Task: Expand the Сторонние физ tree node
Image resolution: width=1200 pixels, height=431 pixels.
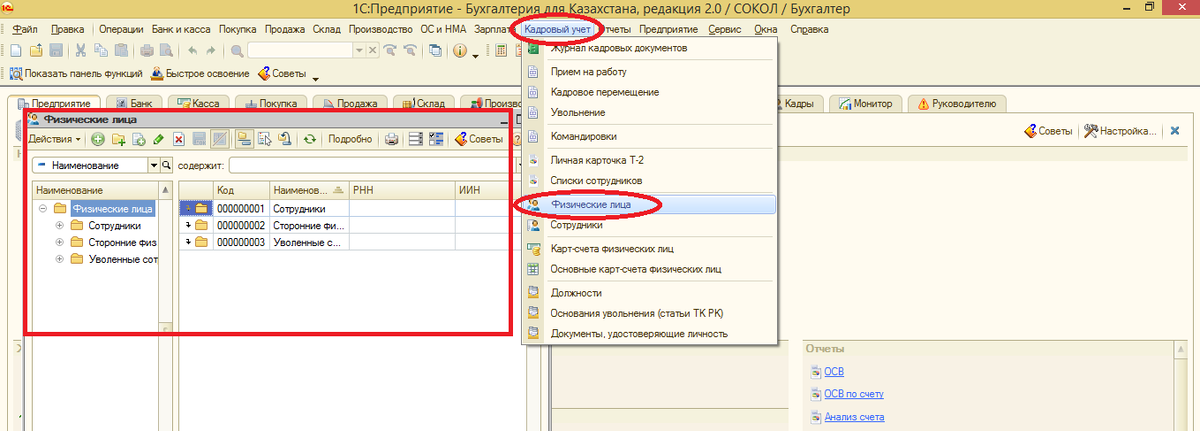Action: [59, 242]
